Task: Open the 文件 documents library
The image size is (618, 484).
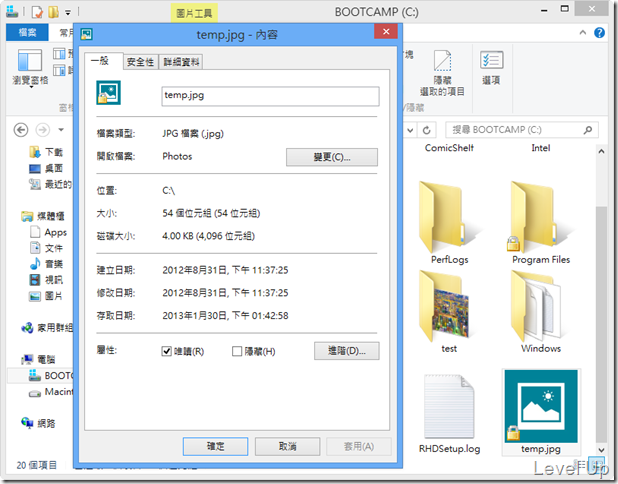Action: click(47, 248)
